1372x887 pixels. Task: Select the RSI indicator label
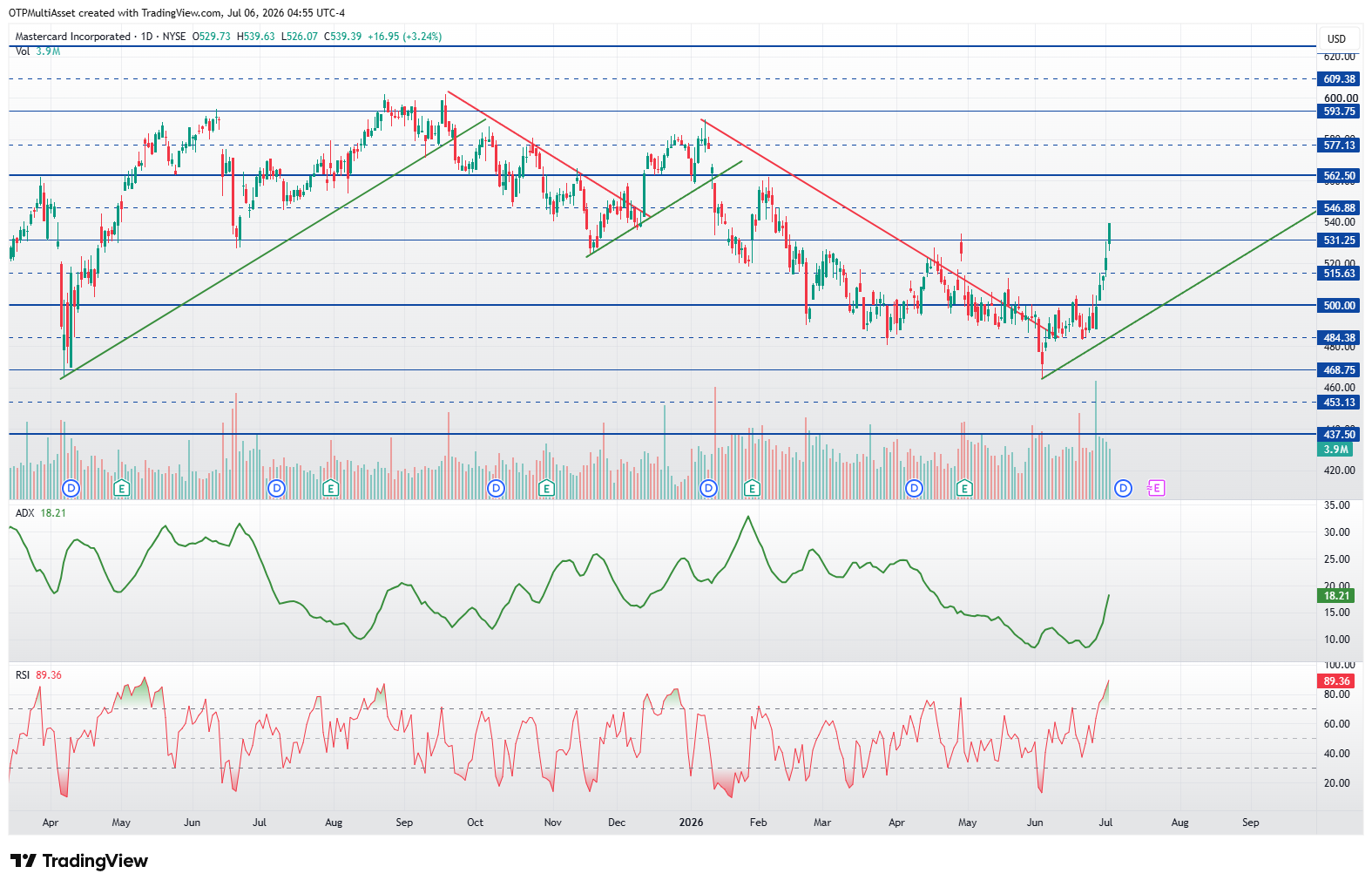click(x=23, y=674)
